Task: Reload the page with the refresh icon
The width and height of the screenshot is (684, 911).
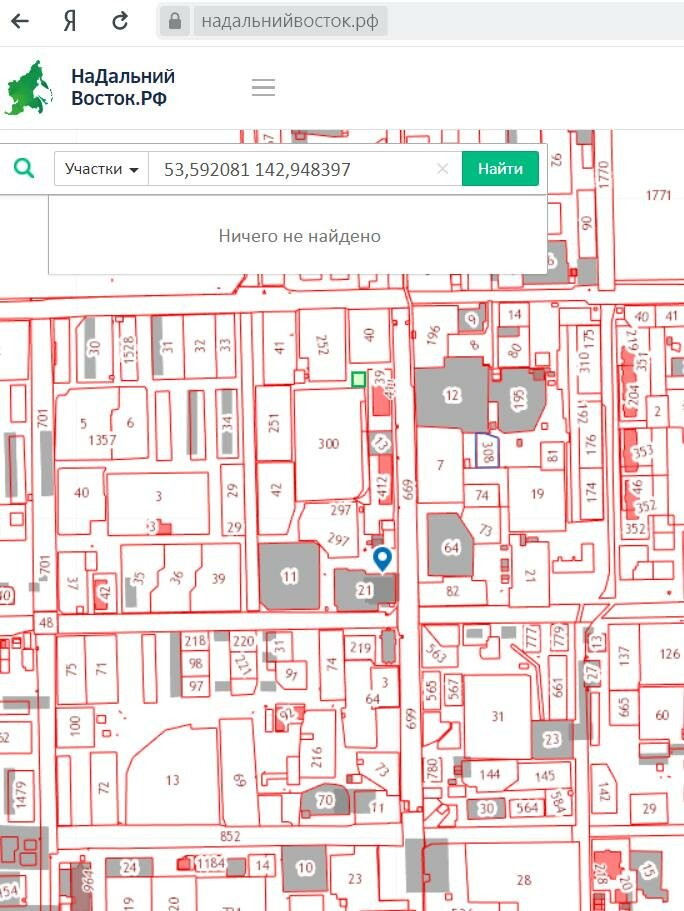Action: 120,21
